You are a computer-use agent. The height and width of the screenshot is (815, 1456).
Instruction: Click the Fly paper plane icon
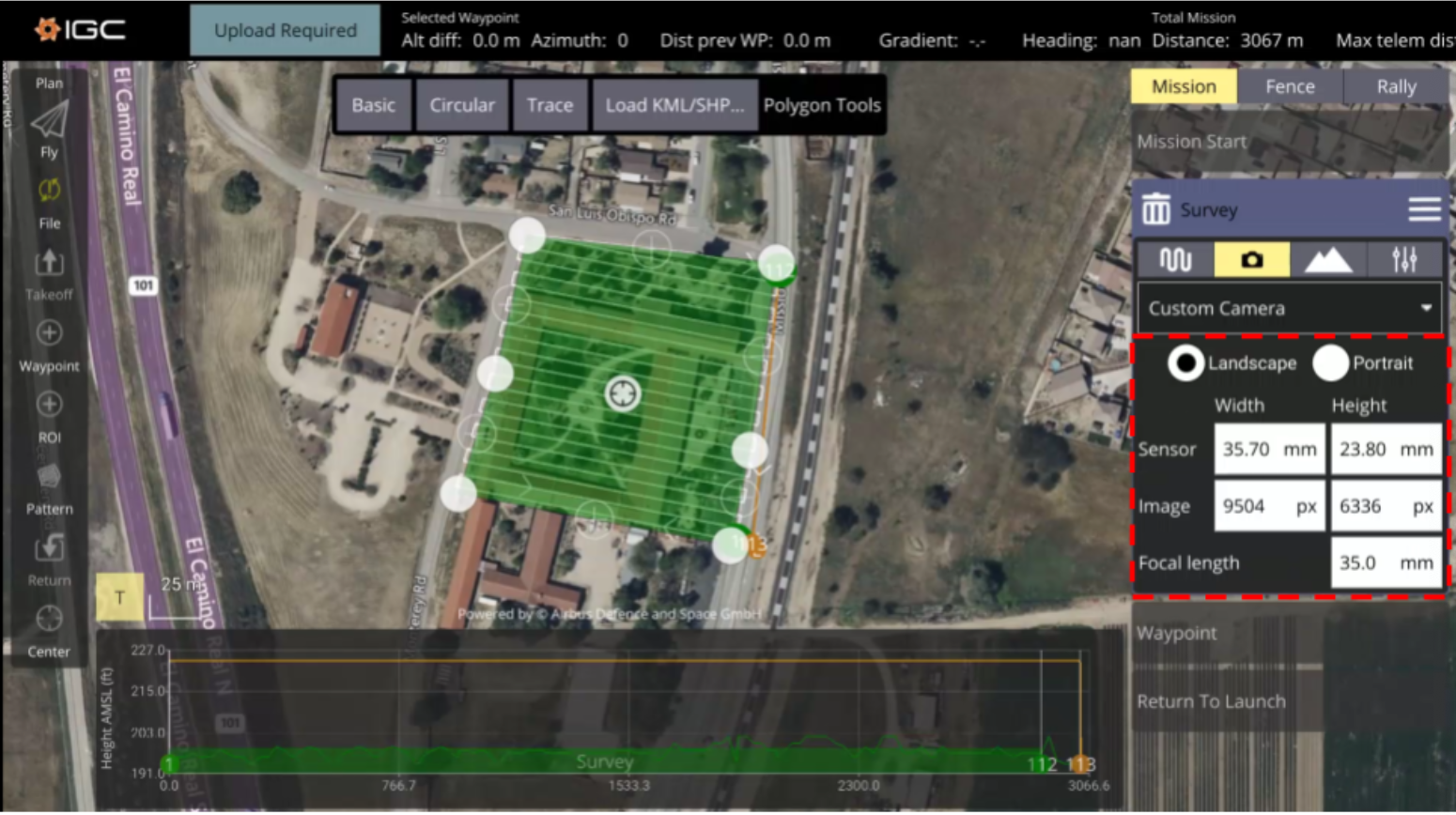click(49, 121)
